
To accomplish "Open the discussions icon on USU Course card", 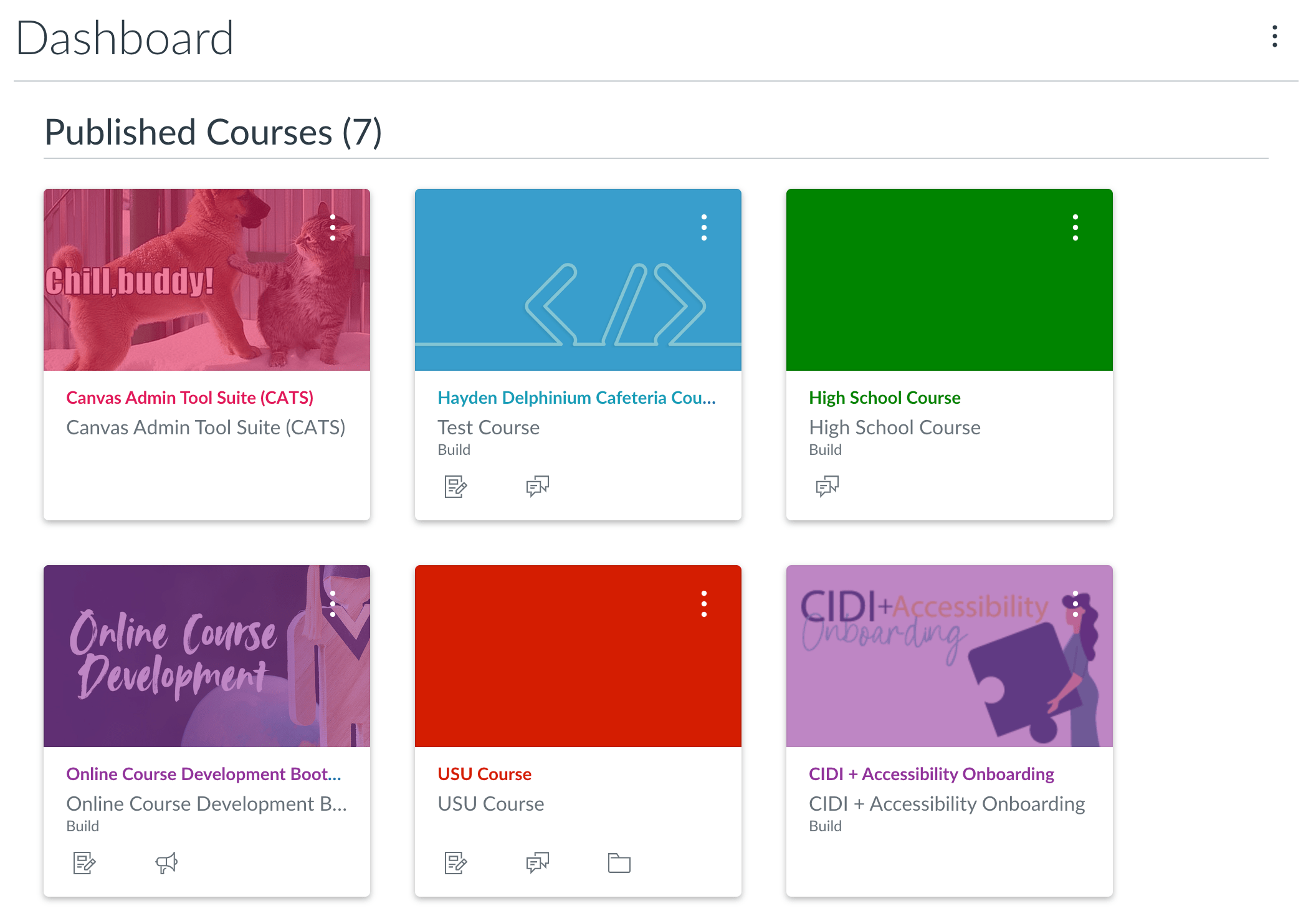I will click(x=536, y=864).
